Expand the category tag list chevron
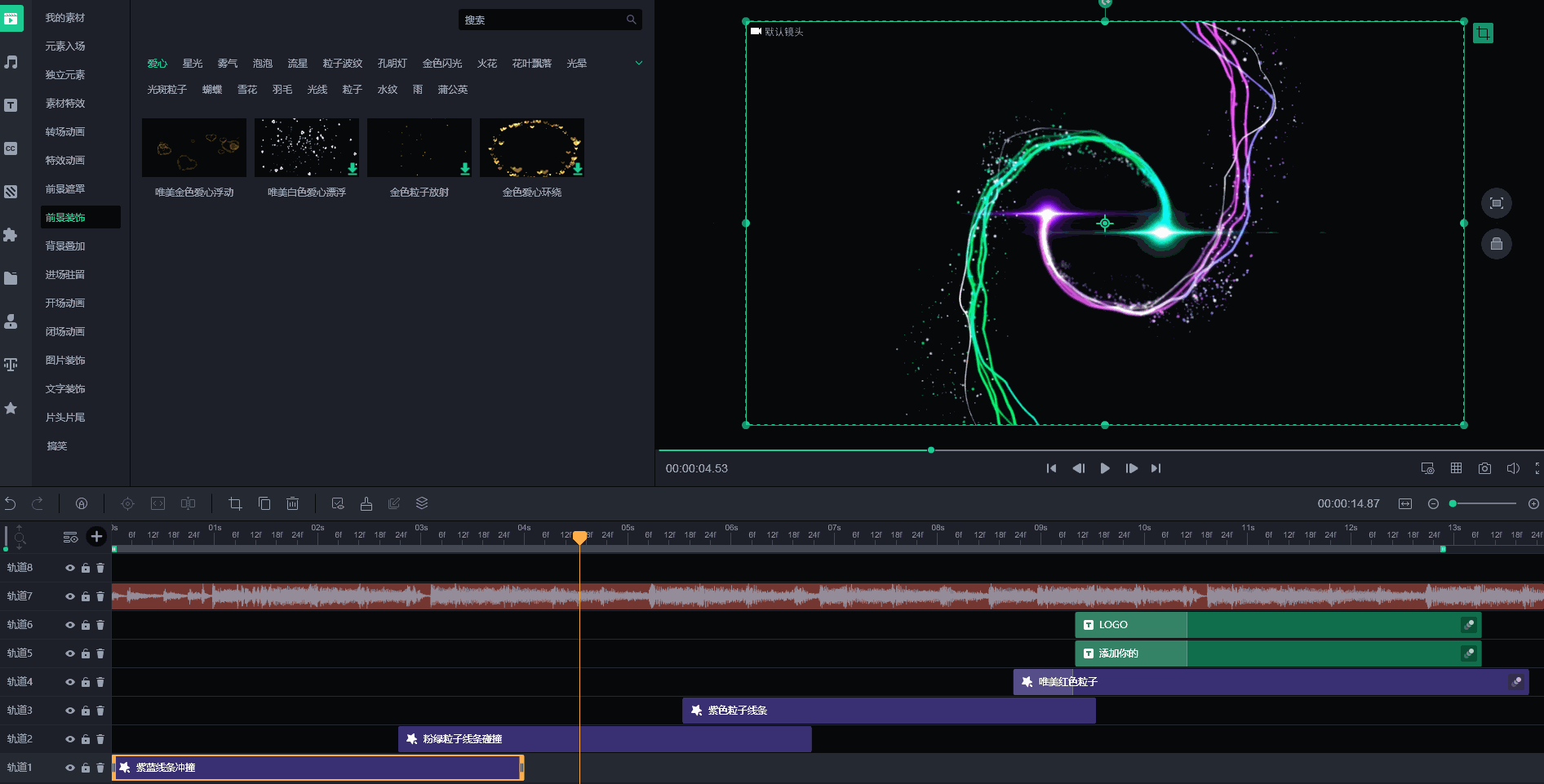Viewport: 1544px width, 784px height. coord(639,63)
